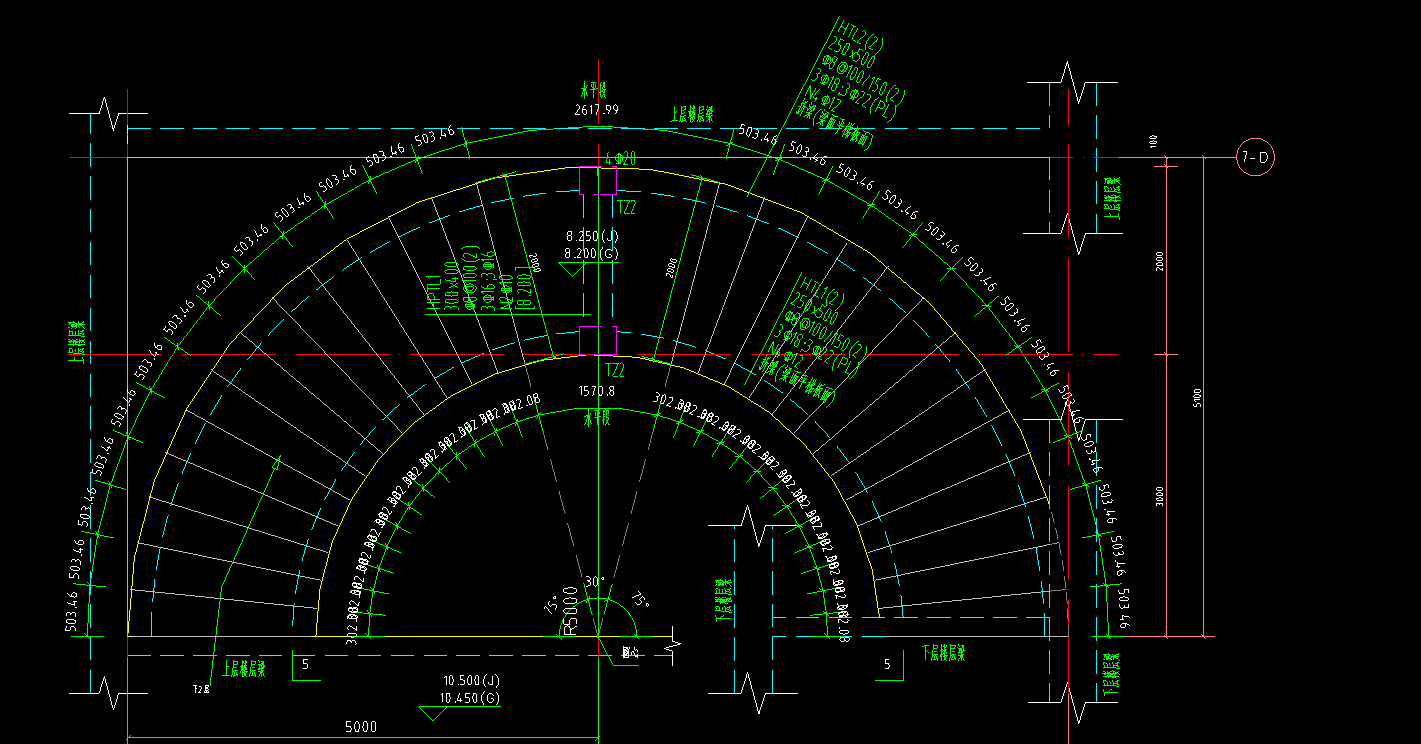Screen dimensions: 1421x744
Task: Select the 30° angle label
Action: (x=595, y=581)
